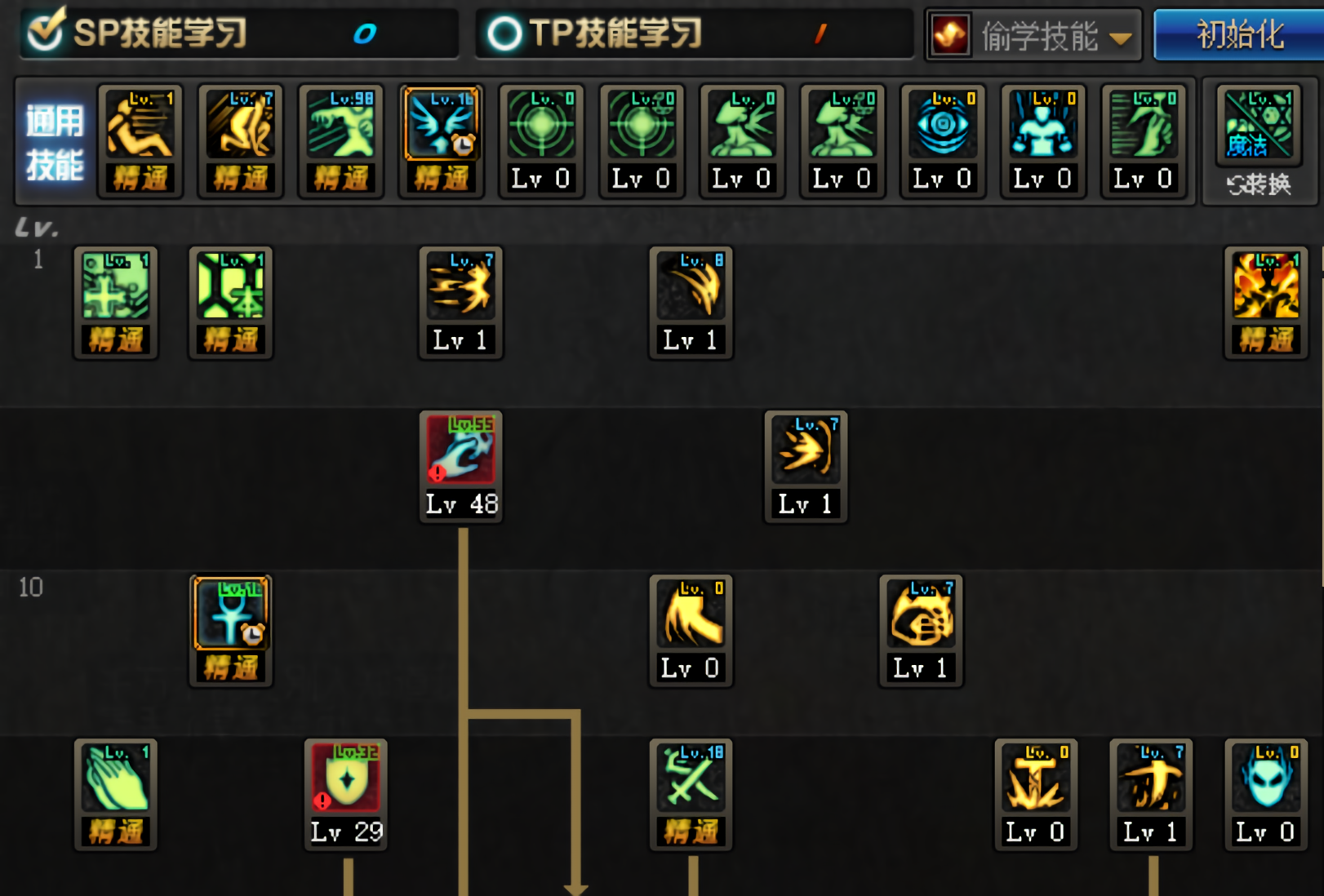Select the TP技能学习 radio option

[x=504, y=33]
